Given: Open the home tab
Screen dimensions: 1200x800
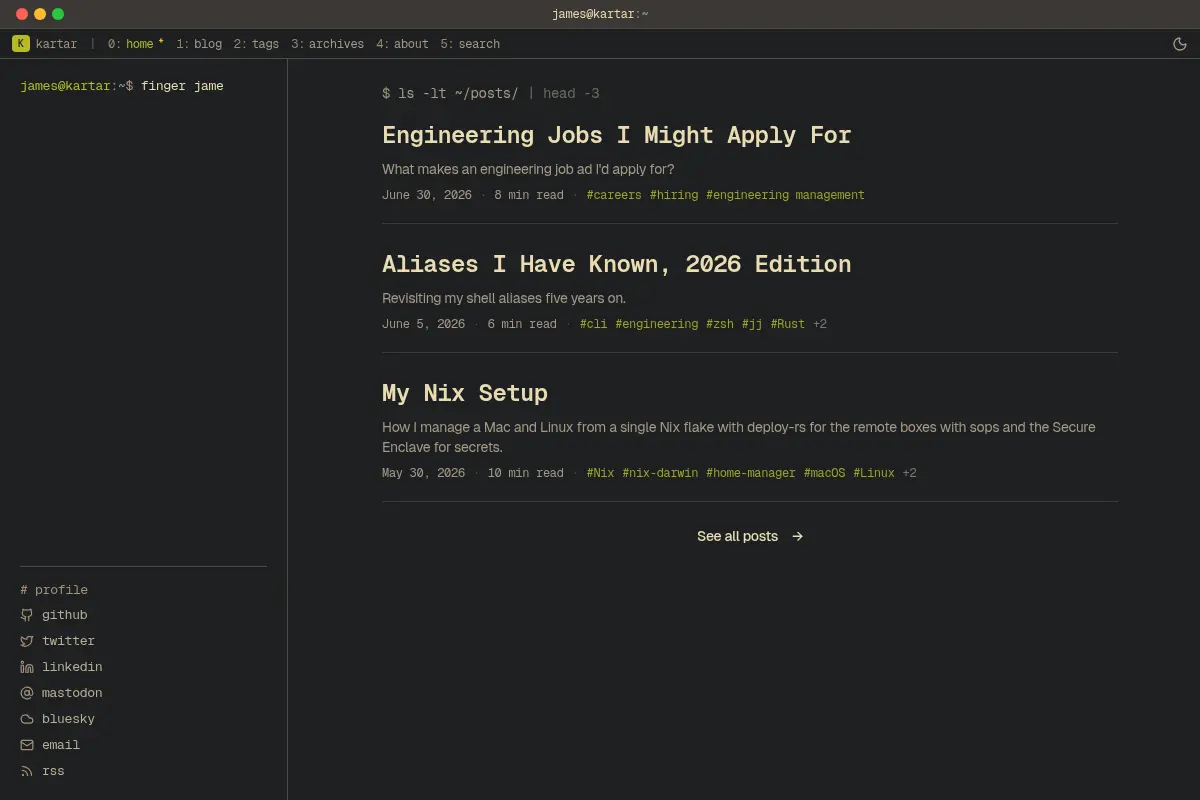Looking at the screenshot, I should 136,44.
